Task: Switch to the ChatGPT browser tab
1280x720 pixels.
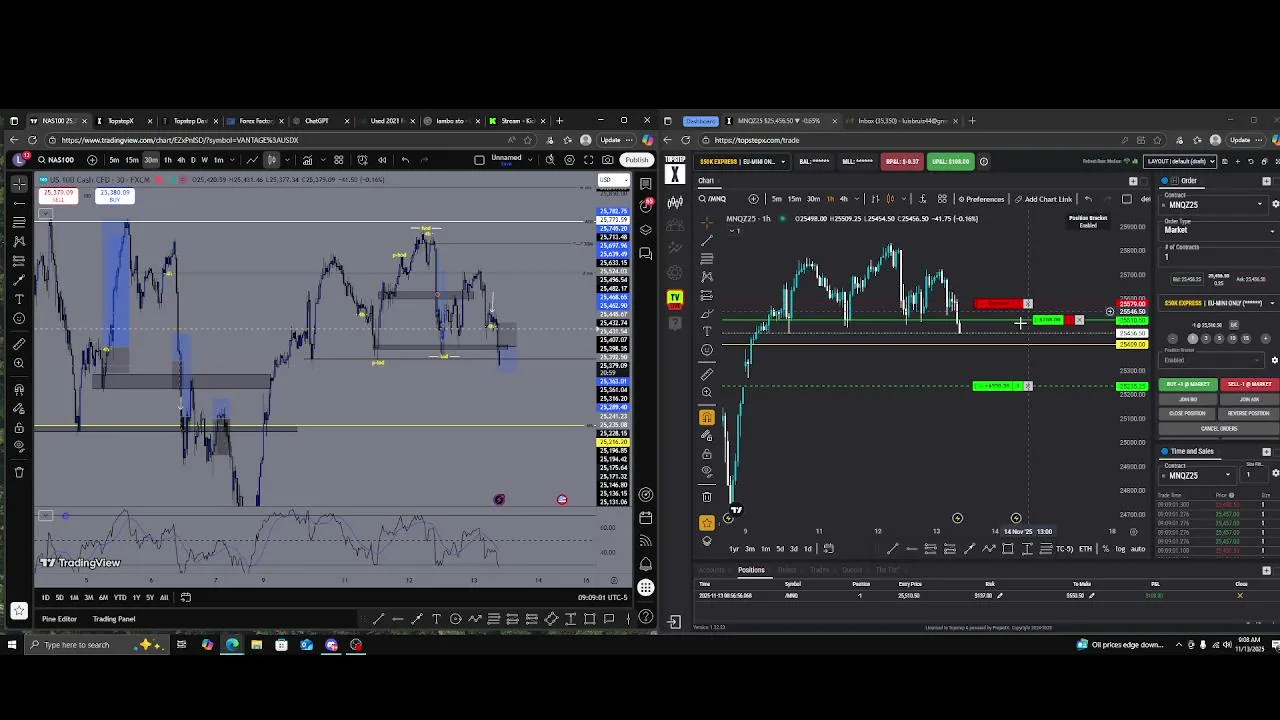Action: pos(317,121)
